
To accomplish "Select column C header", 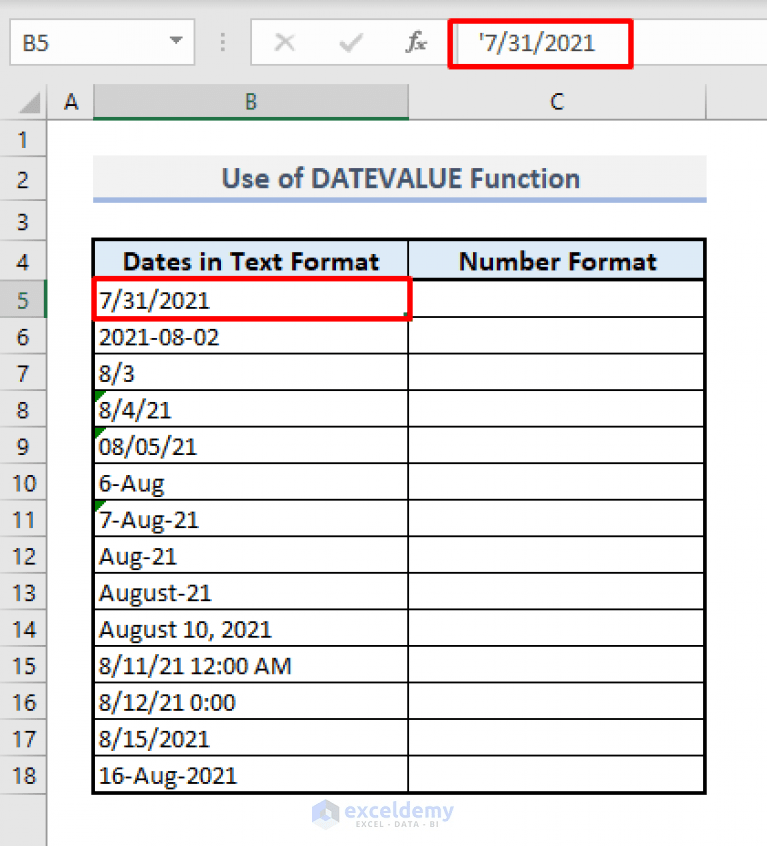I will pyautogui.click(x=557, y=101).
